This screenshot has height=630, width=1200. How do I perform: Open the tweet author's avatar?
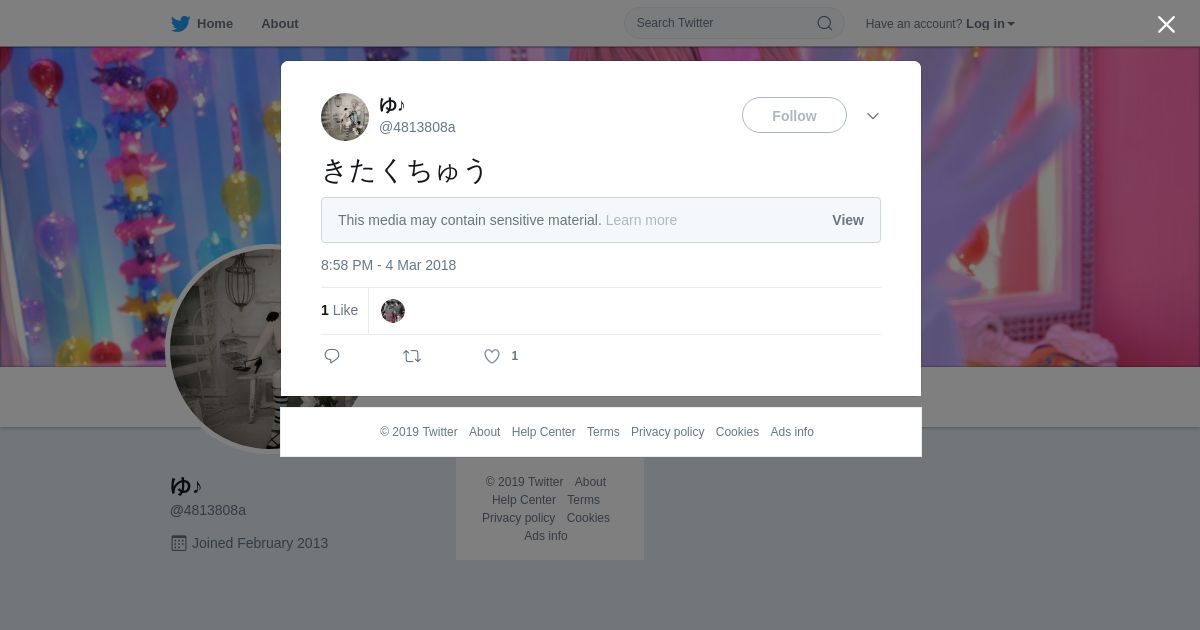(x=345, y=117)
